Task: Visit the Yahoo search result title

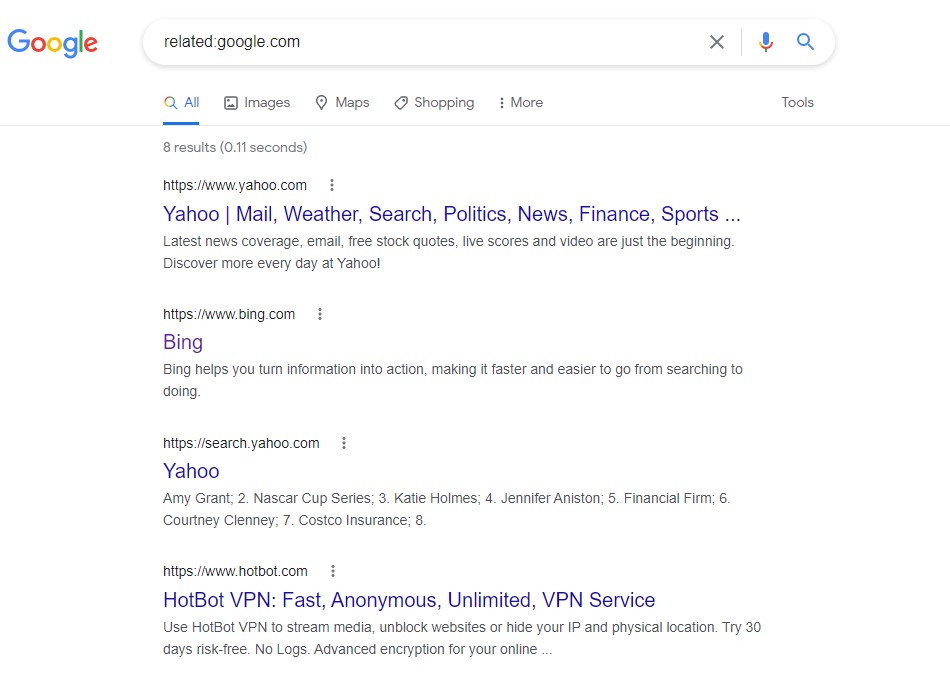Action: pyautogui.click(x=191, y=471)
